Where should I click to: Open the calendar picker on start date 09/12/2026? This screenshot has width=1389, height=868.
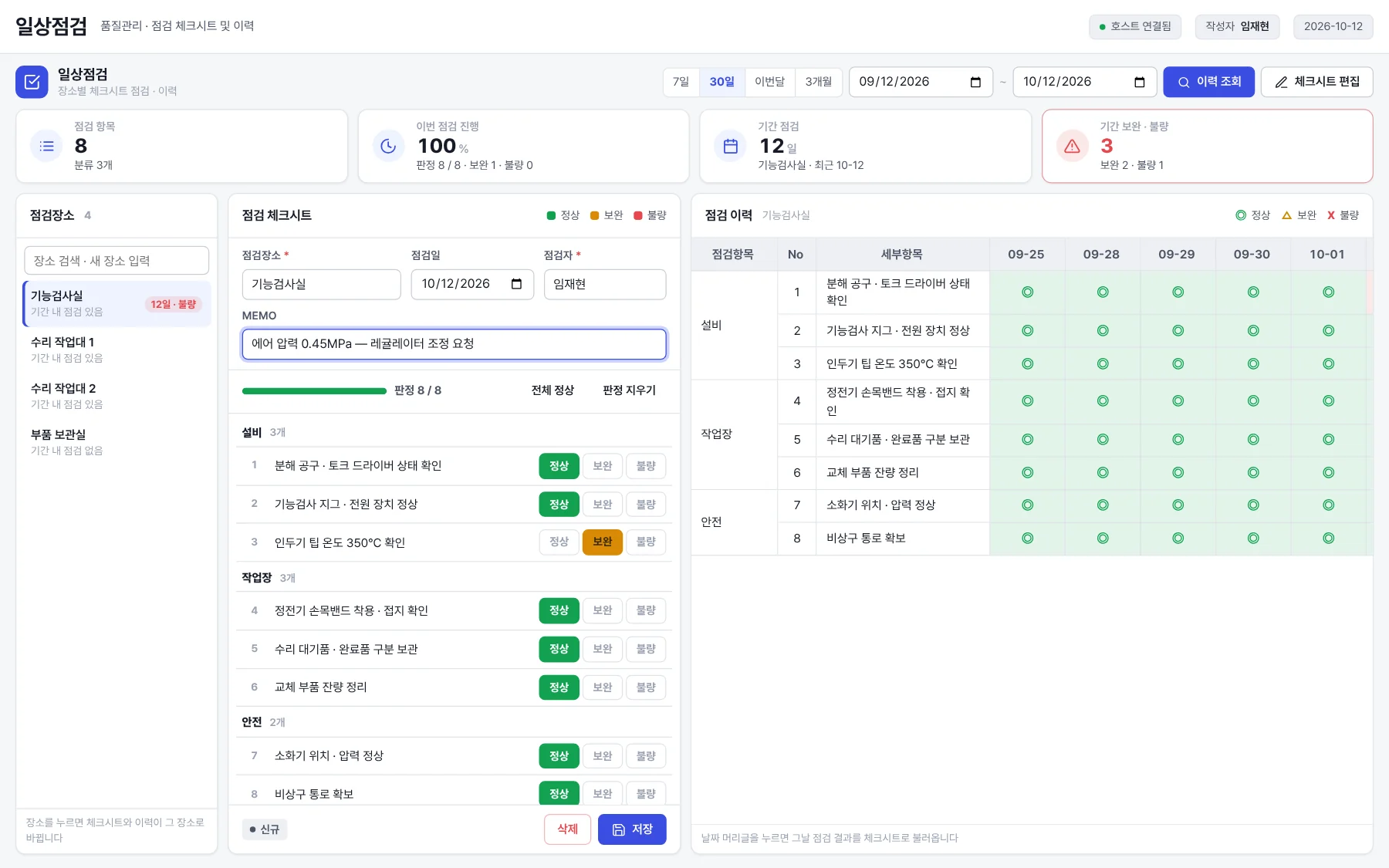(975, 82)
